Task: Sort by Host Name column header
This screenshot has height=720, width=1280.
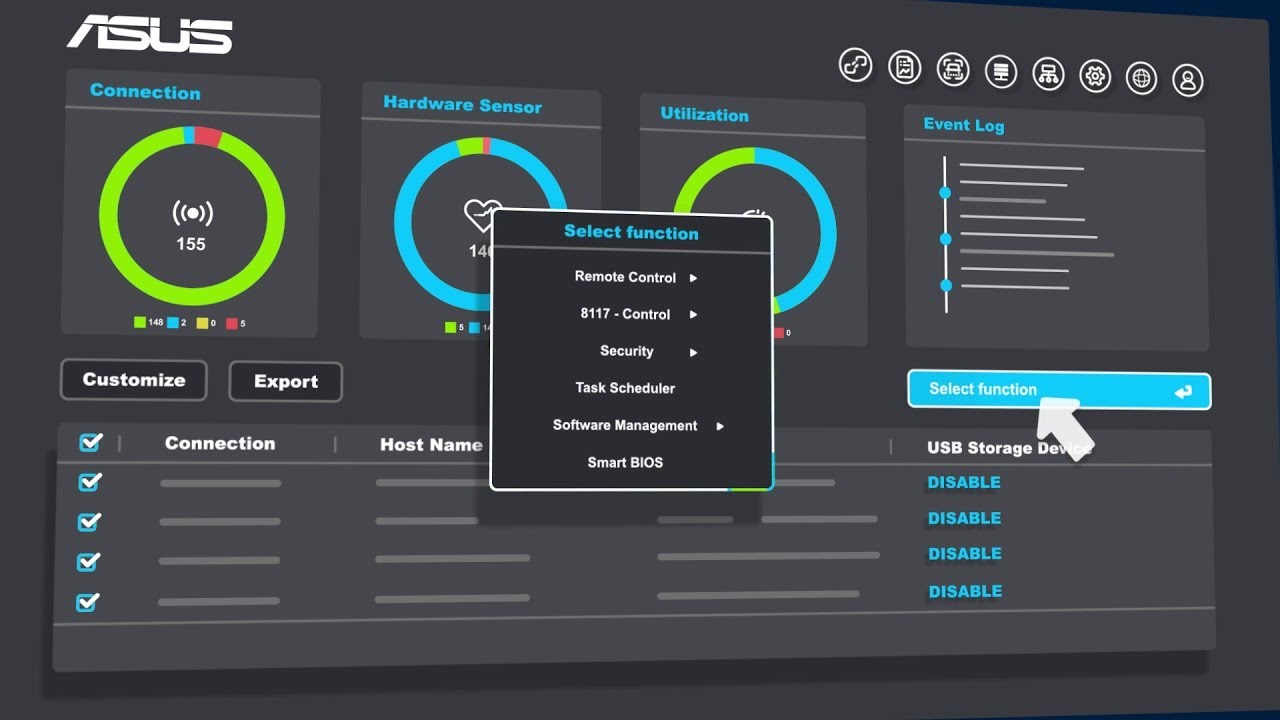Action: pyautogui.click(x=431, y=445)
